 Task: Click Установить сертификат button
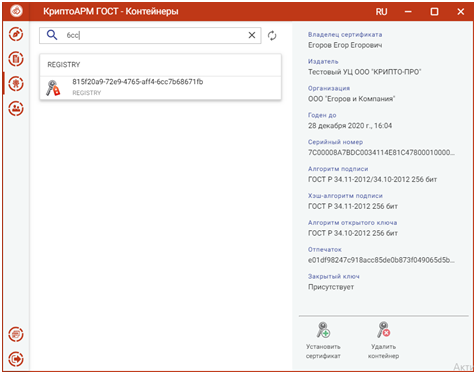pos(323,340)
